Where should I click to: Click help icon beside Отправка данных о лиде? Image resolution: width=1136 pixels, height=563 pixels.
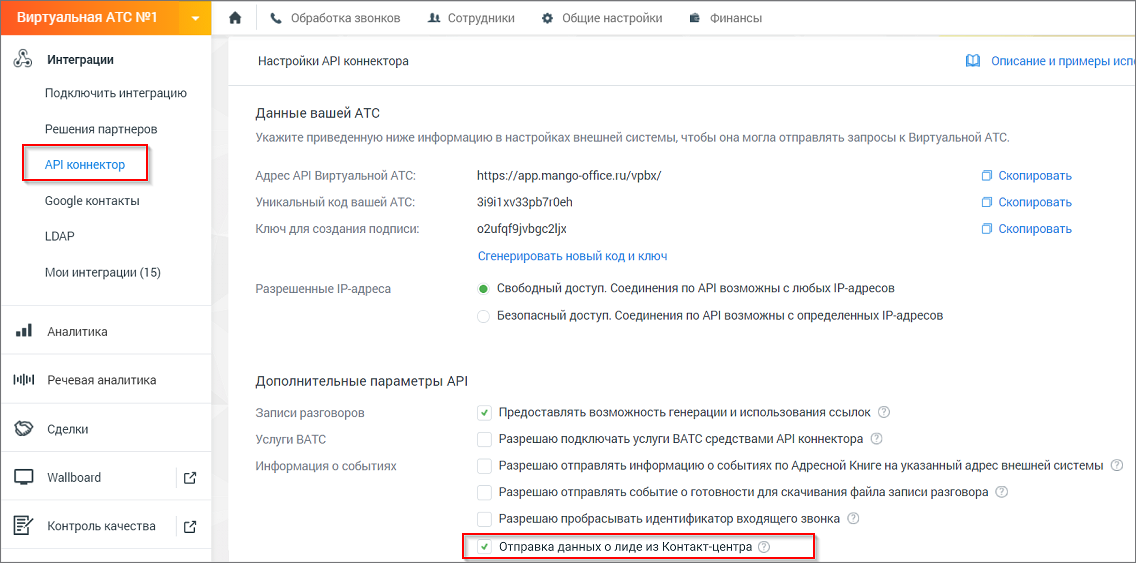[x=763, y=547]
